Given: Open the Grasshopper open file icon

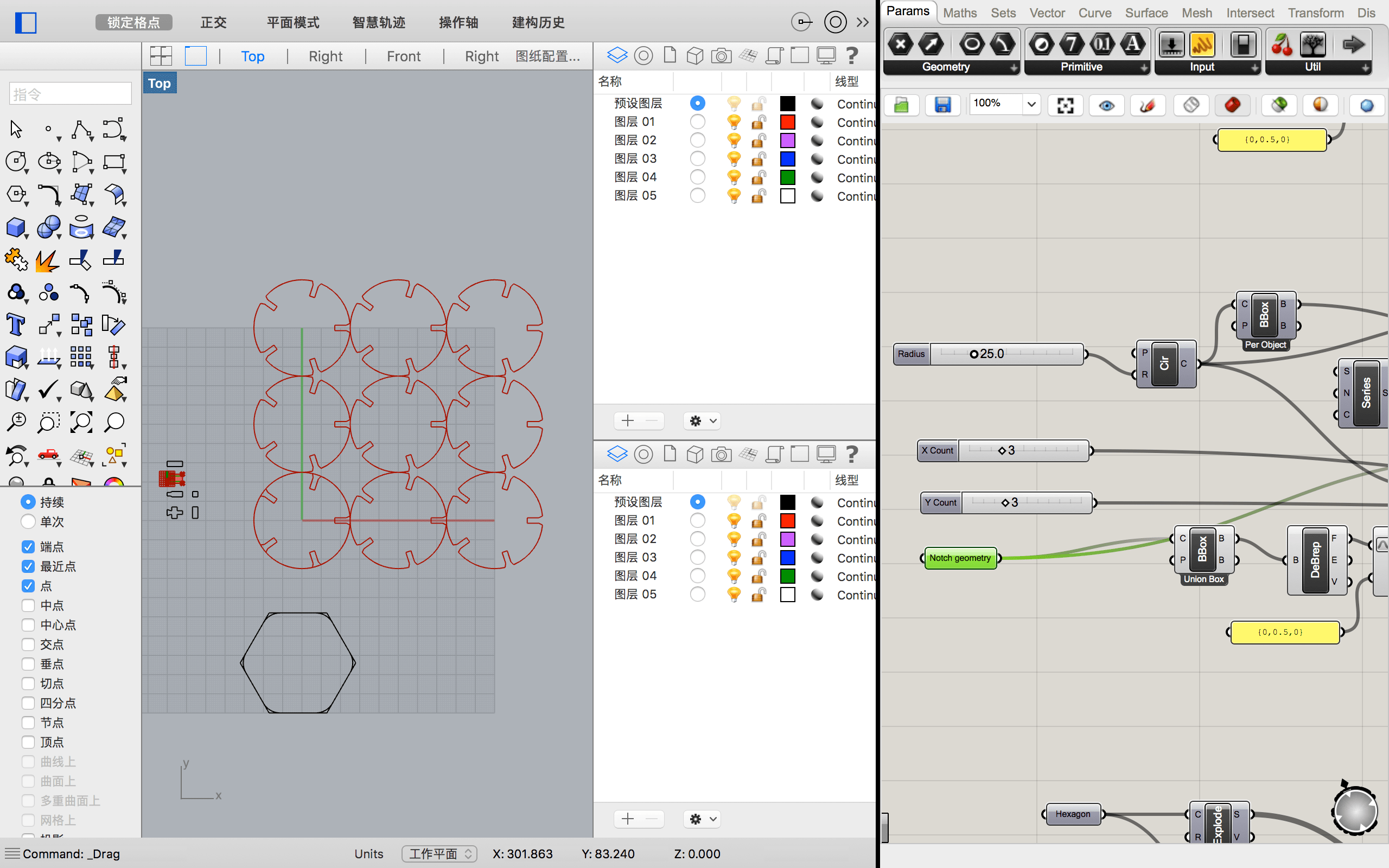Looking at the screenshot, I should coord(901,105).
